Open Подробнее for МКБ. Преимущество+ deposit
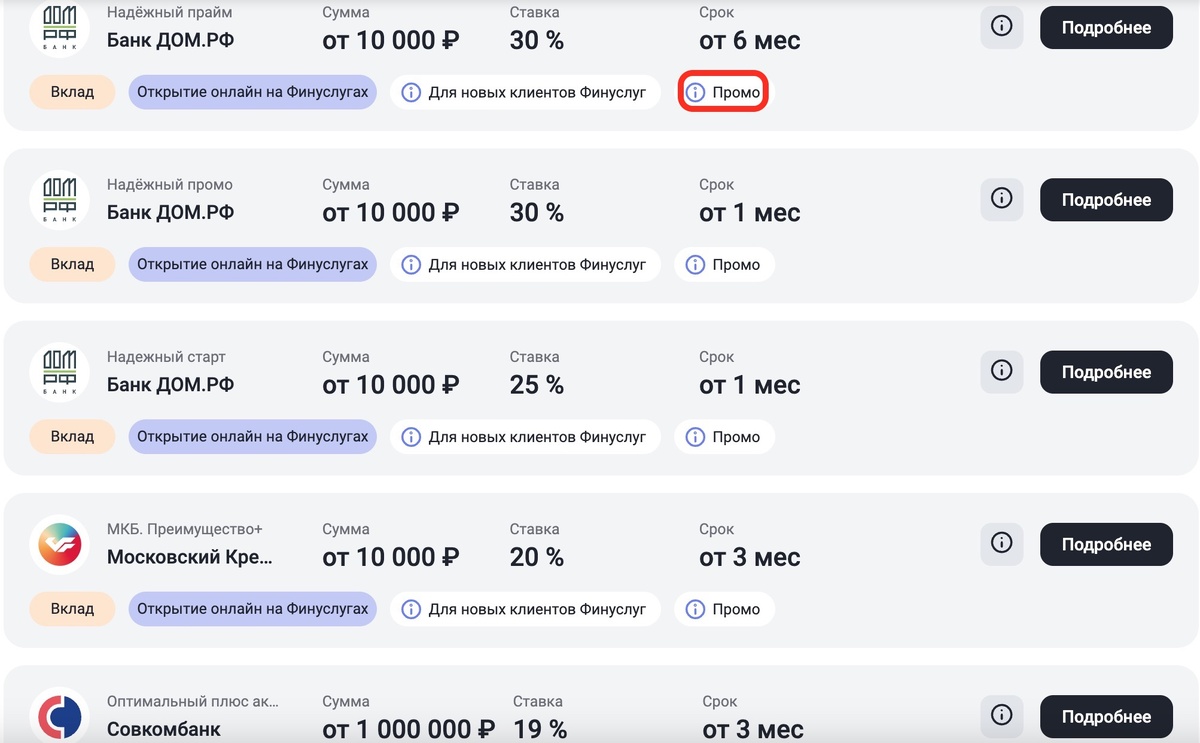1200x743 pixels. pyautogui.click(x=1106, y=544)
